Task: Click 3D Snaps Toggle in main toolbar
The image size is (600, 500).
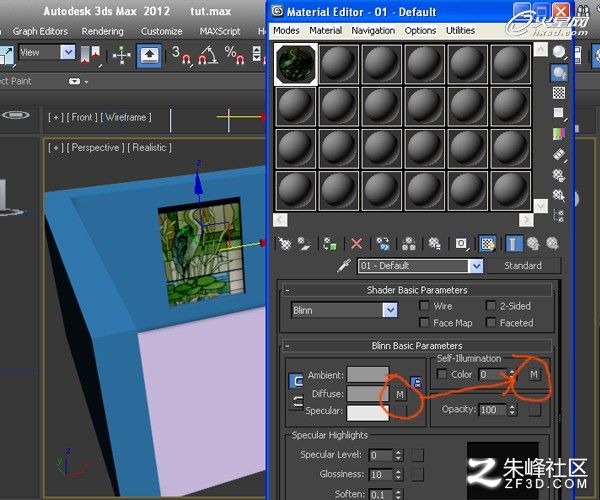Action: pos(181,55)
